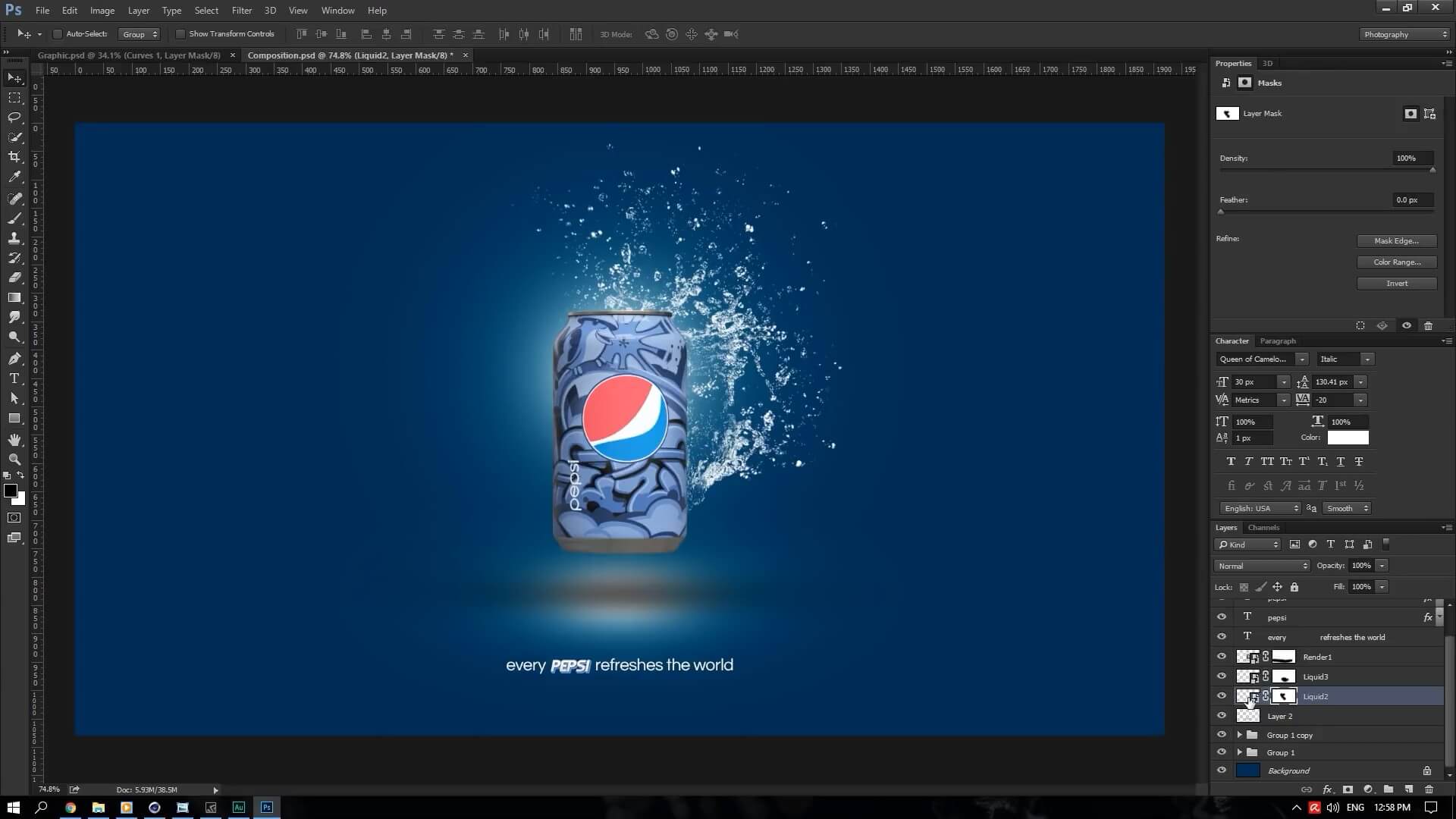Open the Photography workspace dropdown
The height and width of the screenshot is (819, 1456).
click(1404, 34)
